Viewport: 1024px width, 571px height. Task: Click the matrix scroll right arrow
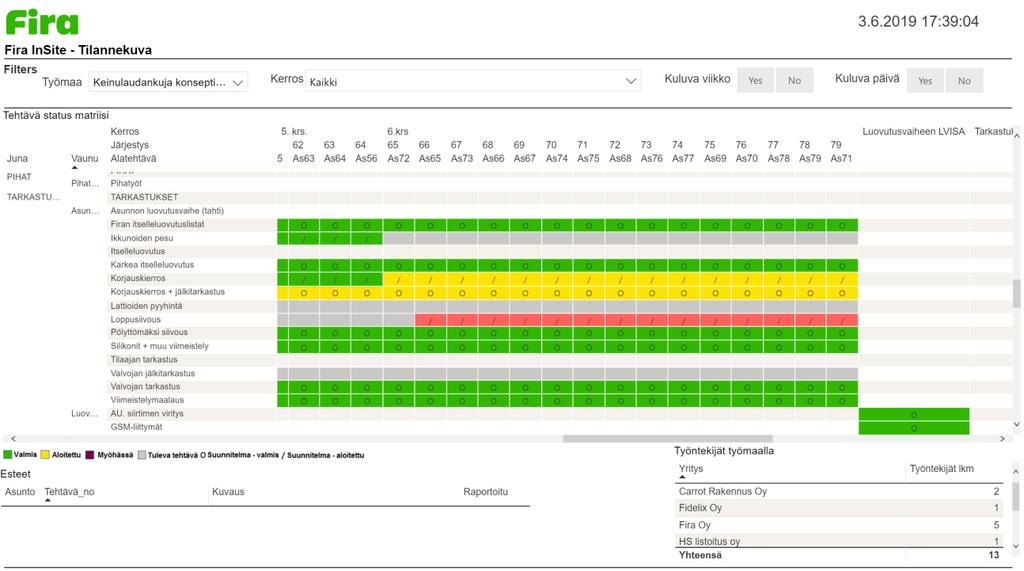click(x=1002, y=439)
